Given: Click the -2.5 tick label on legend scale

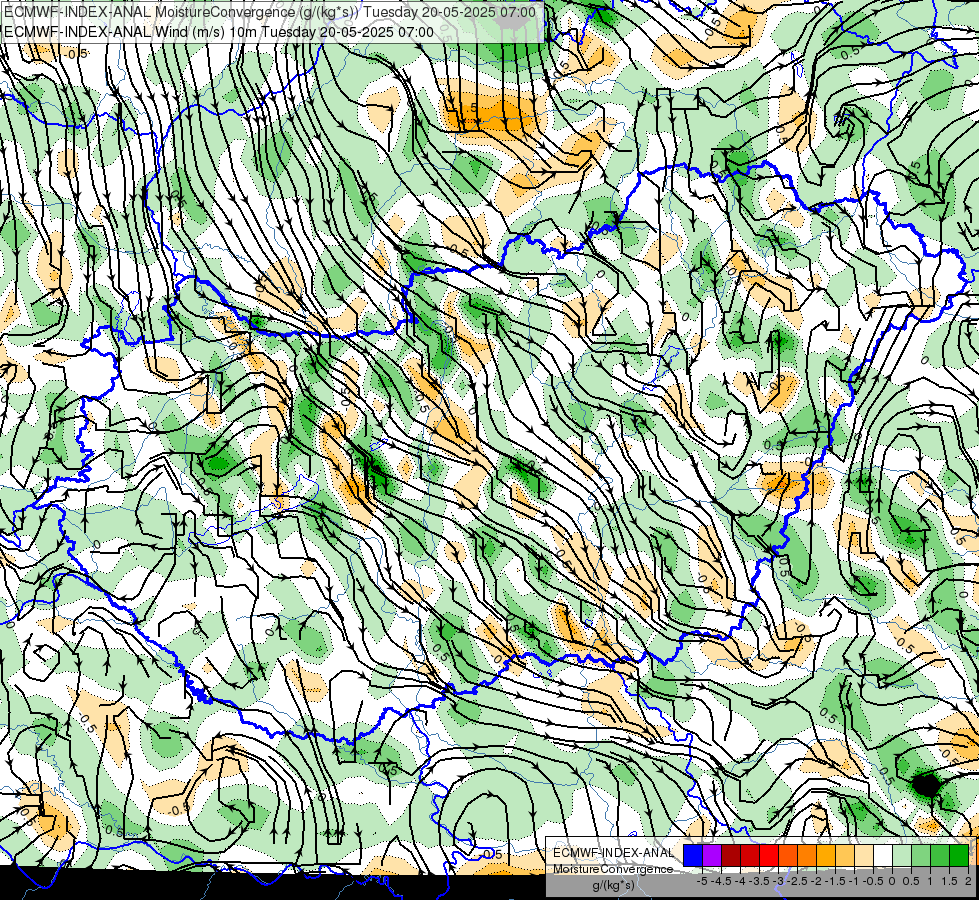Looking at the screenshot, I should [797, 881].
